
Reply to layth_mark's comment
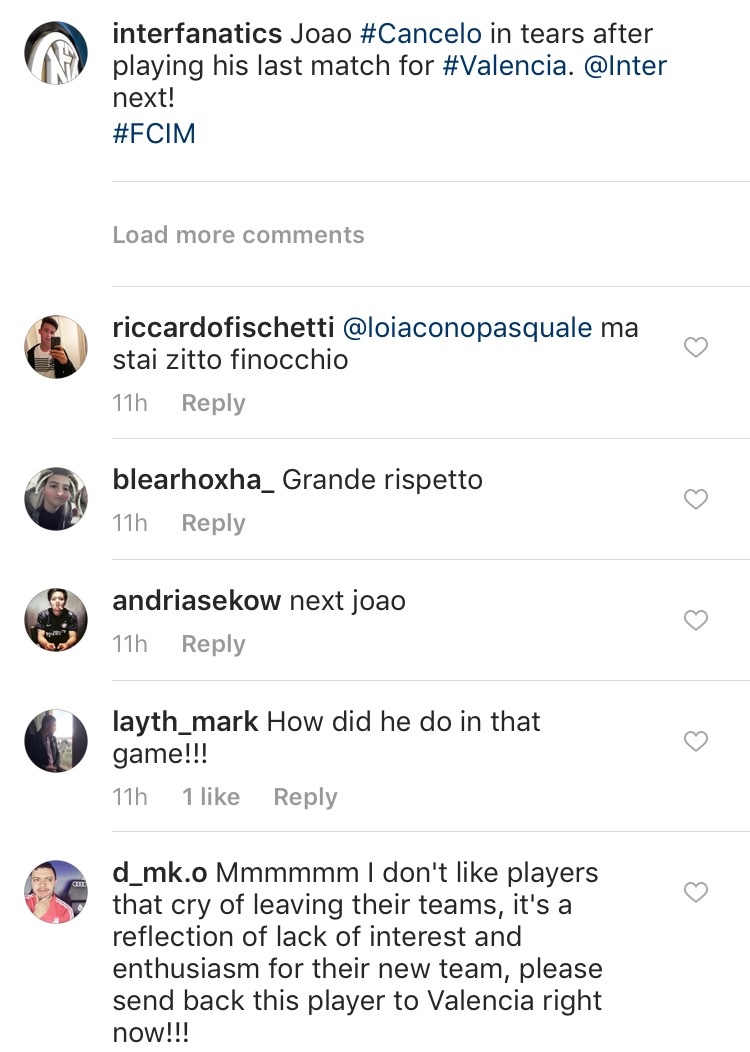(x=305, y=797)
